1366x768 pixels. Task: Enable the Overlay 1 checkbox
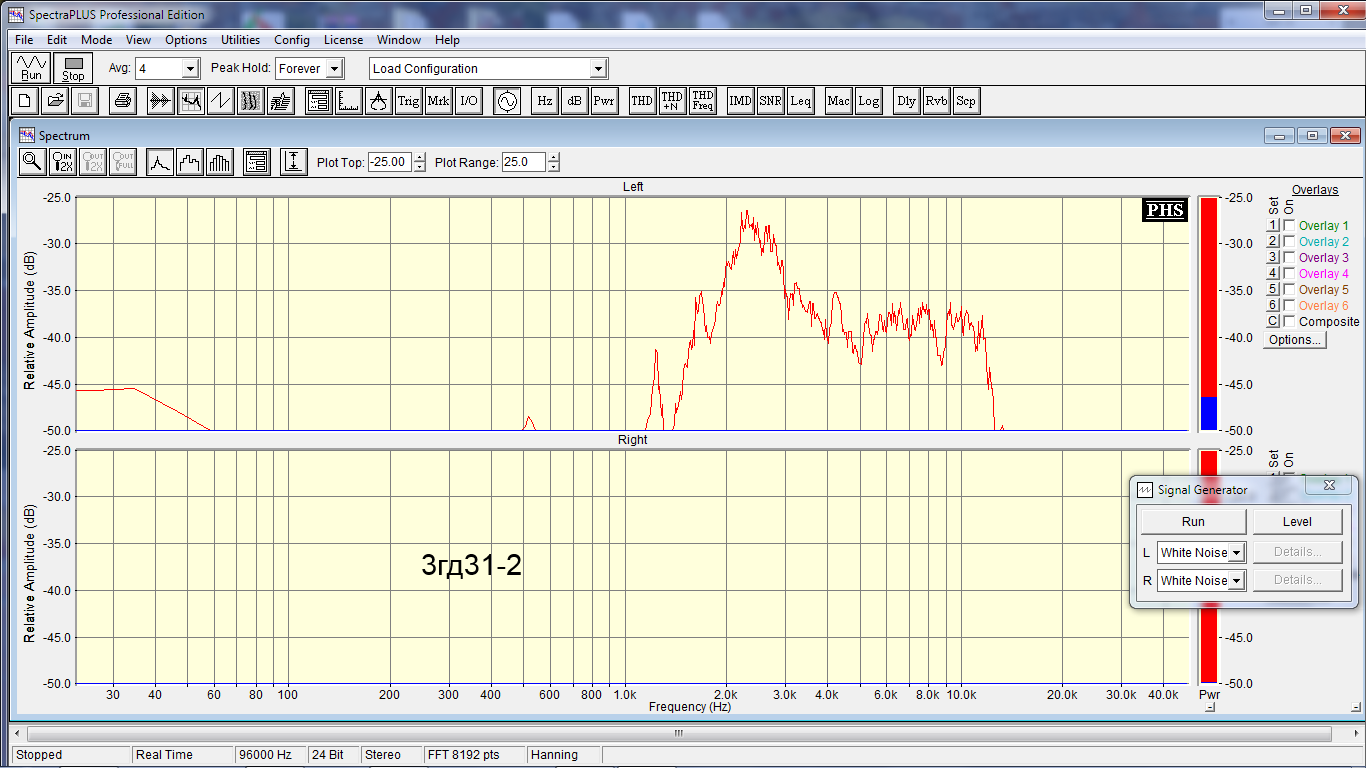1289,226
